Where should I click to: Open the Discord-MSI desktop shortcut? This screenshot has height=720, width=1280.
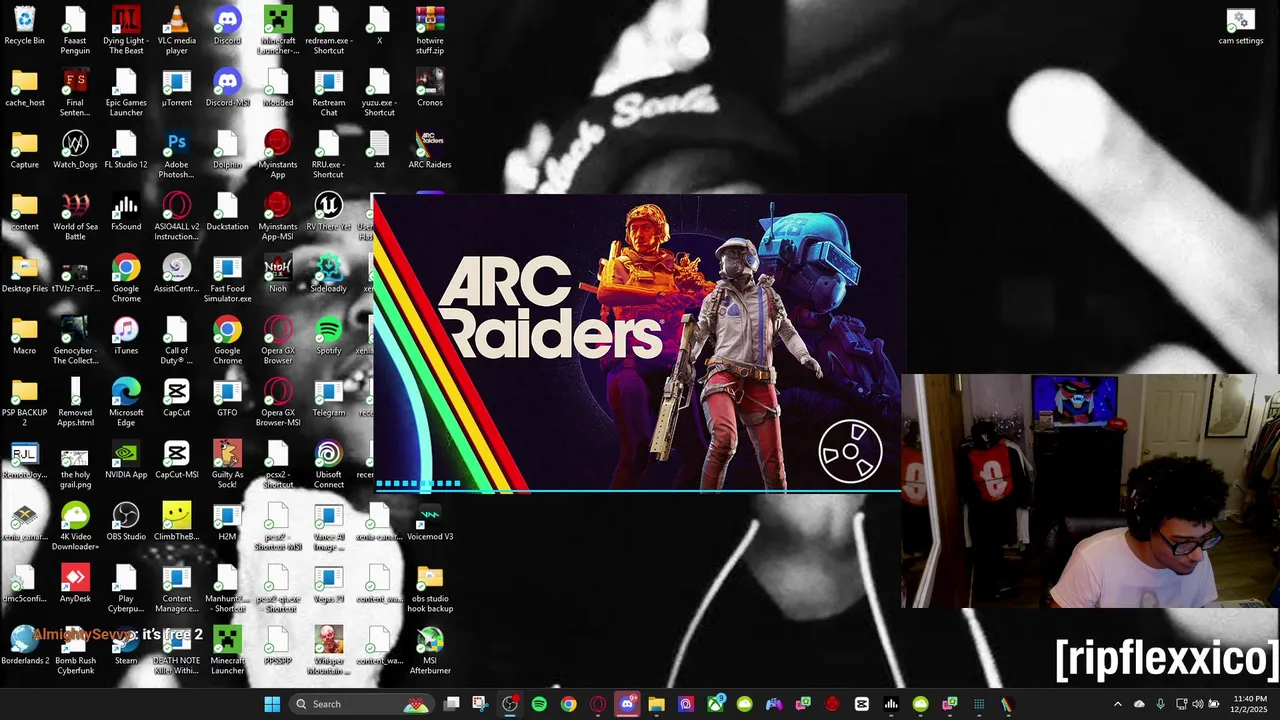click(x=227, y=87)
